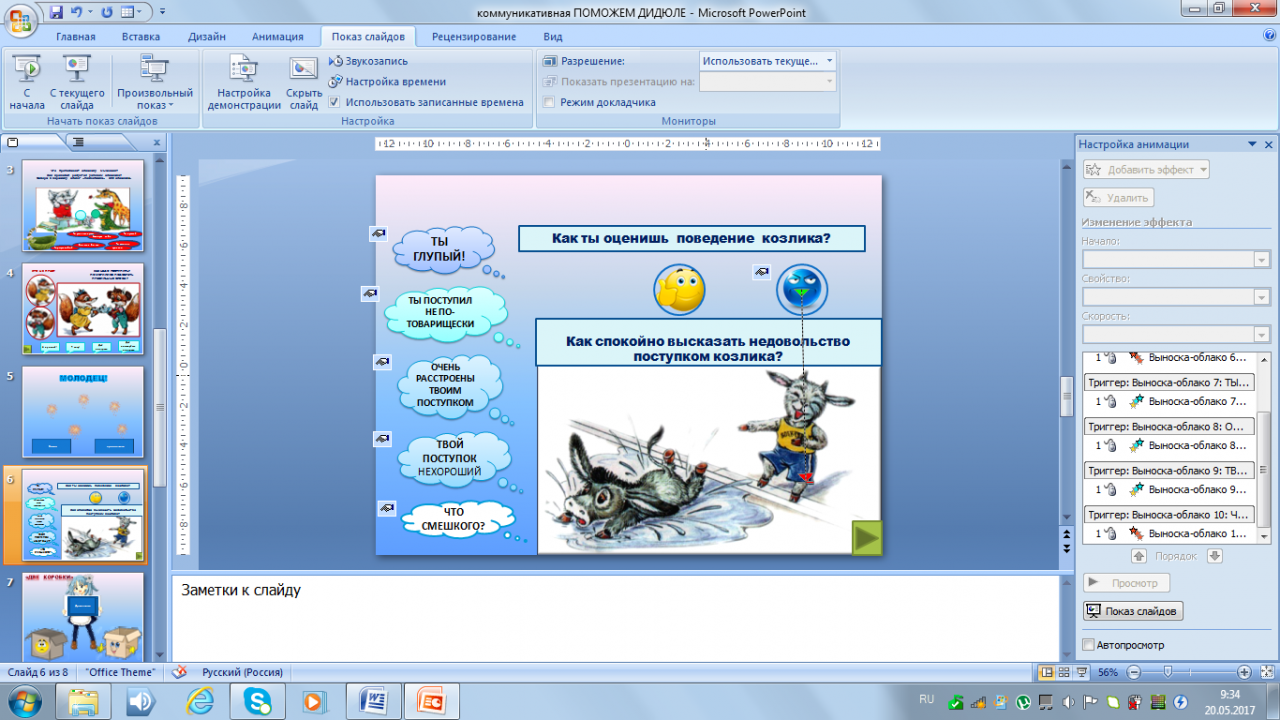1280x720 pixels.
Task: Redo the last action in Quick Access
Action: 108,13
